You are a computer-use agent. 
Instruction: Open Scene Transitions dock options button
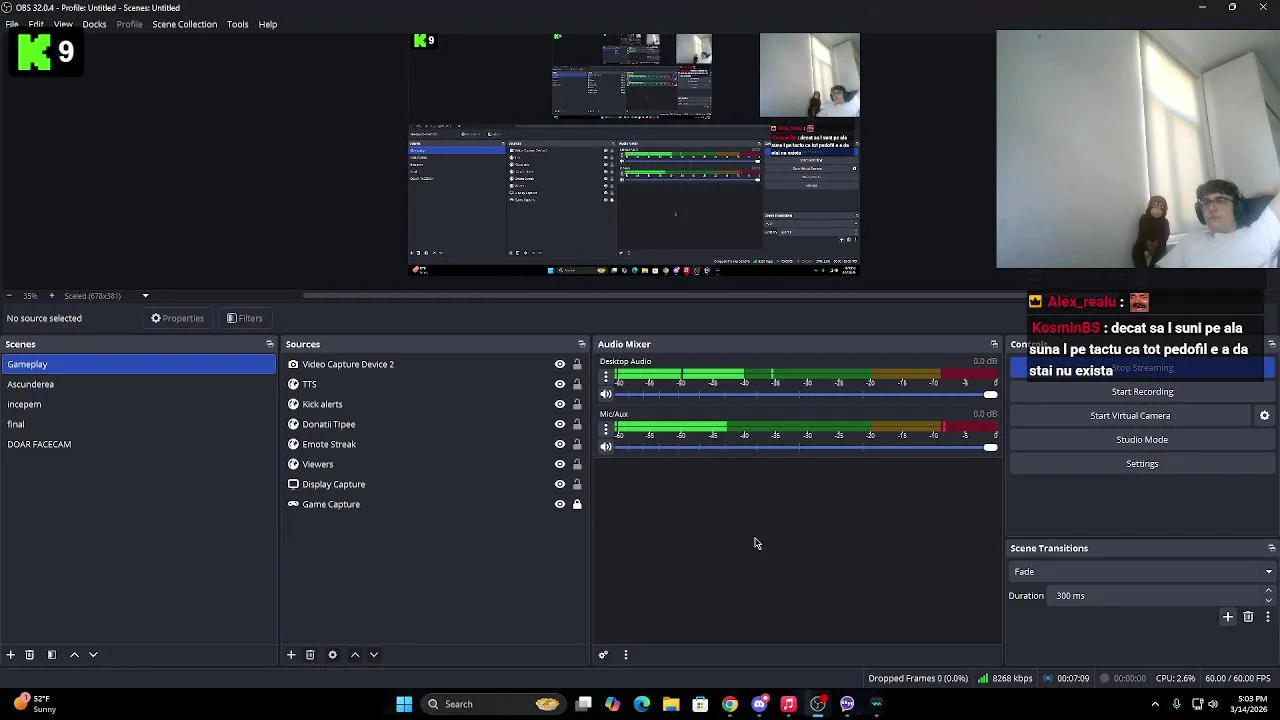pos(1271,548)
